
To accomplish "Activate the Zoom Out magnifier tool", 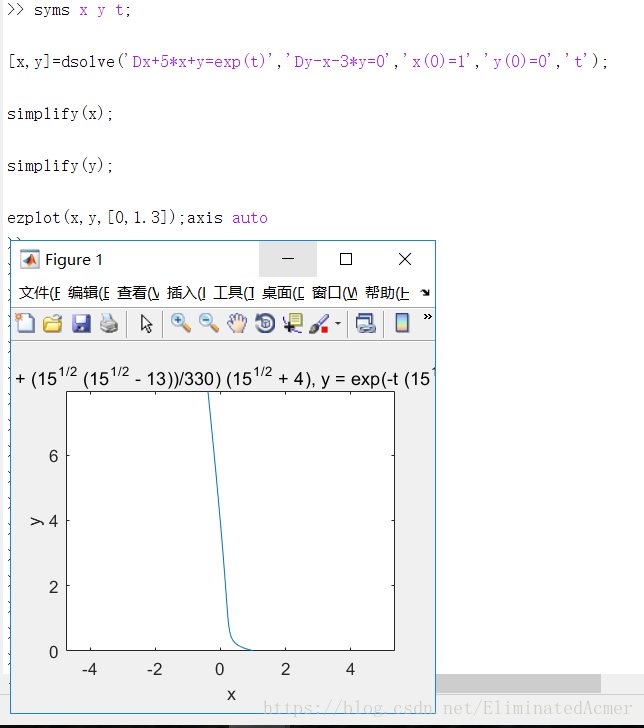I will [x=209, y=323].
